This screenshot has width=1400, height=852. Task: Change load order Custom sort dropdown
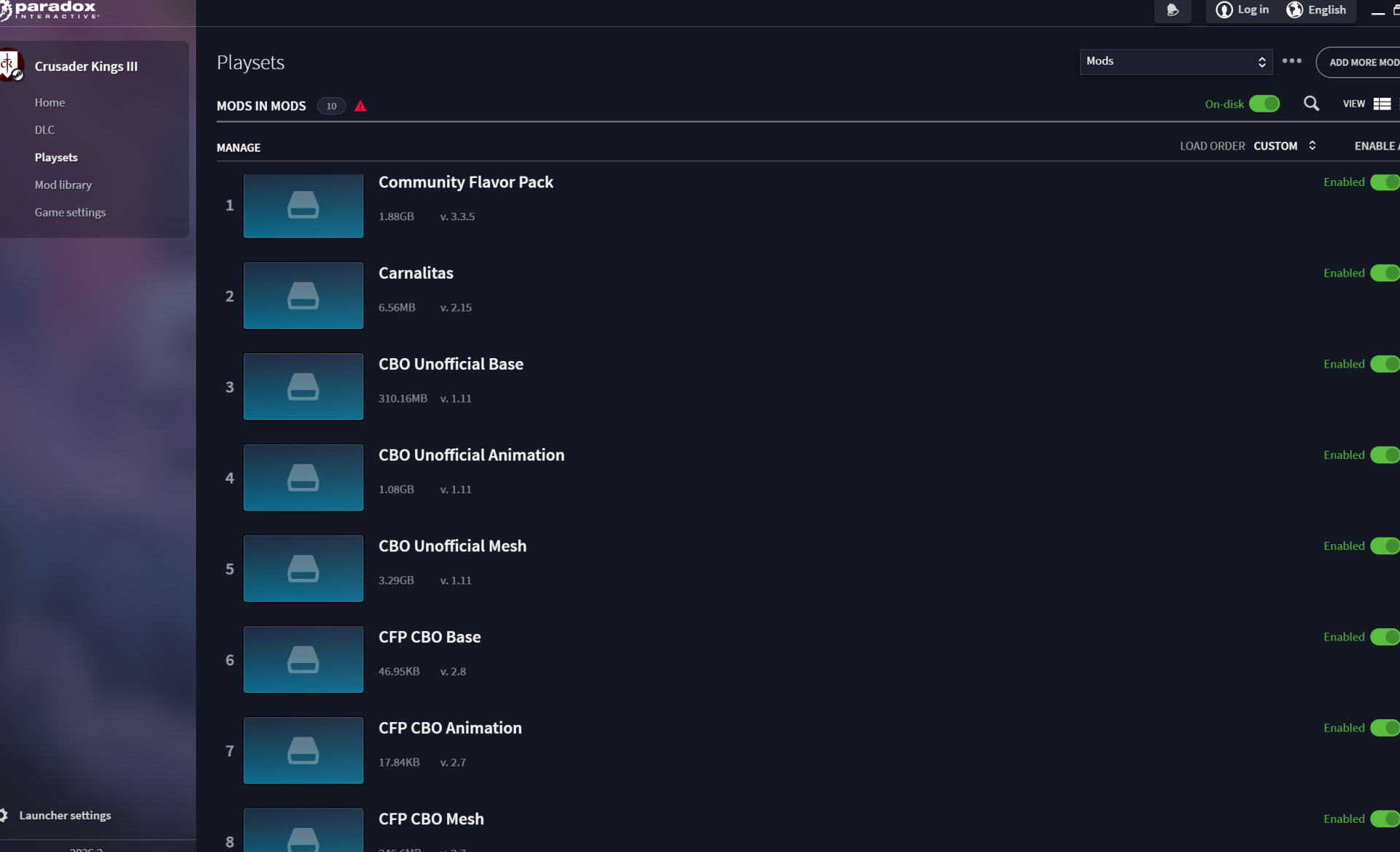point(1285,146)
